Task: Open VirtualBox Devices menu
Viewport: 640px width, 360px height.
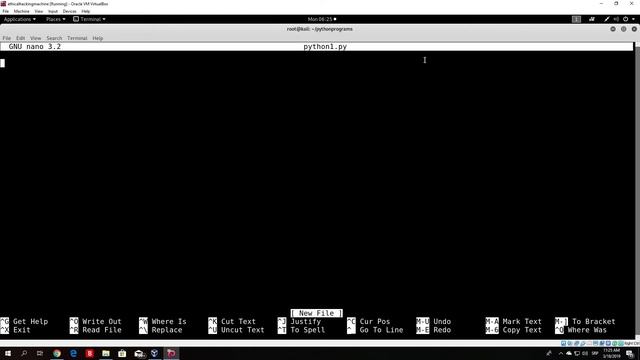Action: point(69,11)
